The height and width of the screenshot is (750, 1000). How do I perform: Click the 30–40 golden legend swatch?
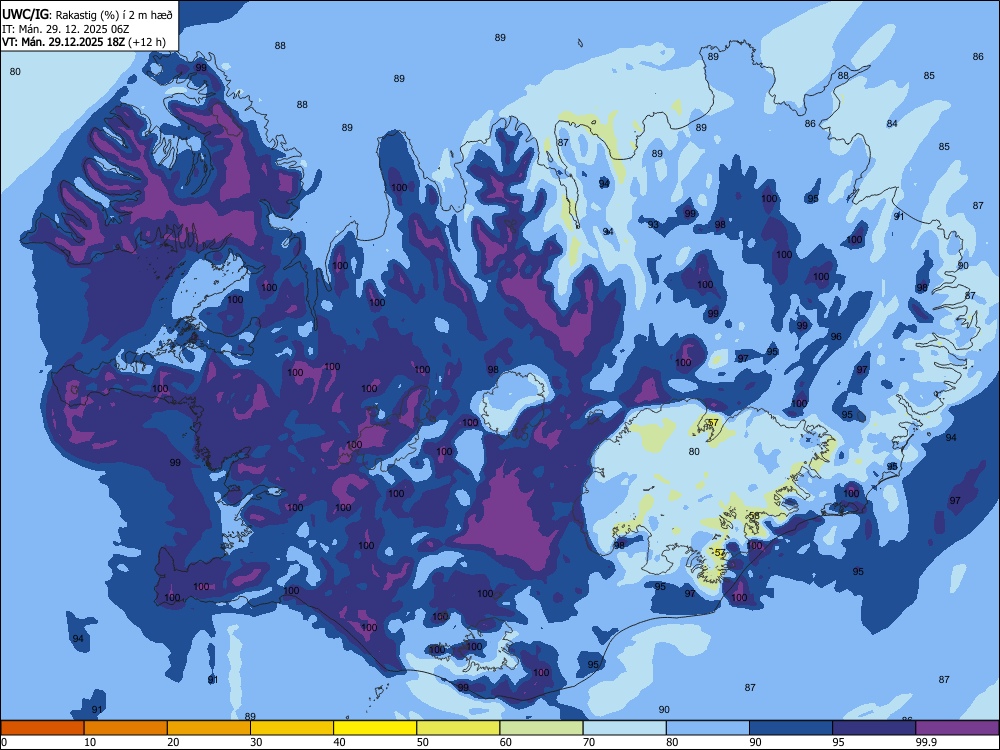click(x=292, y=728)
